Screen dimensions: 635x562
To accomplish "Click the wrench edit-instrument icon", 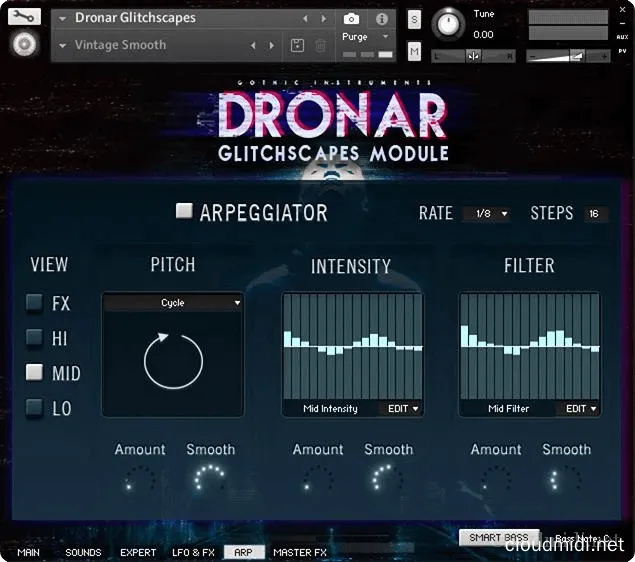I will [x=25, y=16].
